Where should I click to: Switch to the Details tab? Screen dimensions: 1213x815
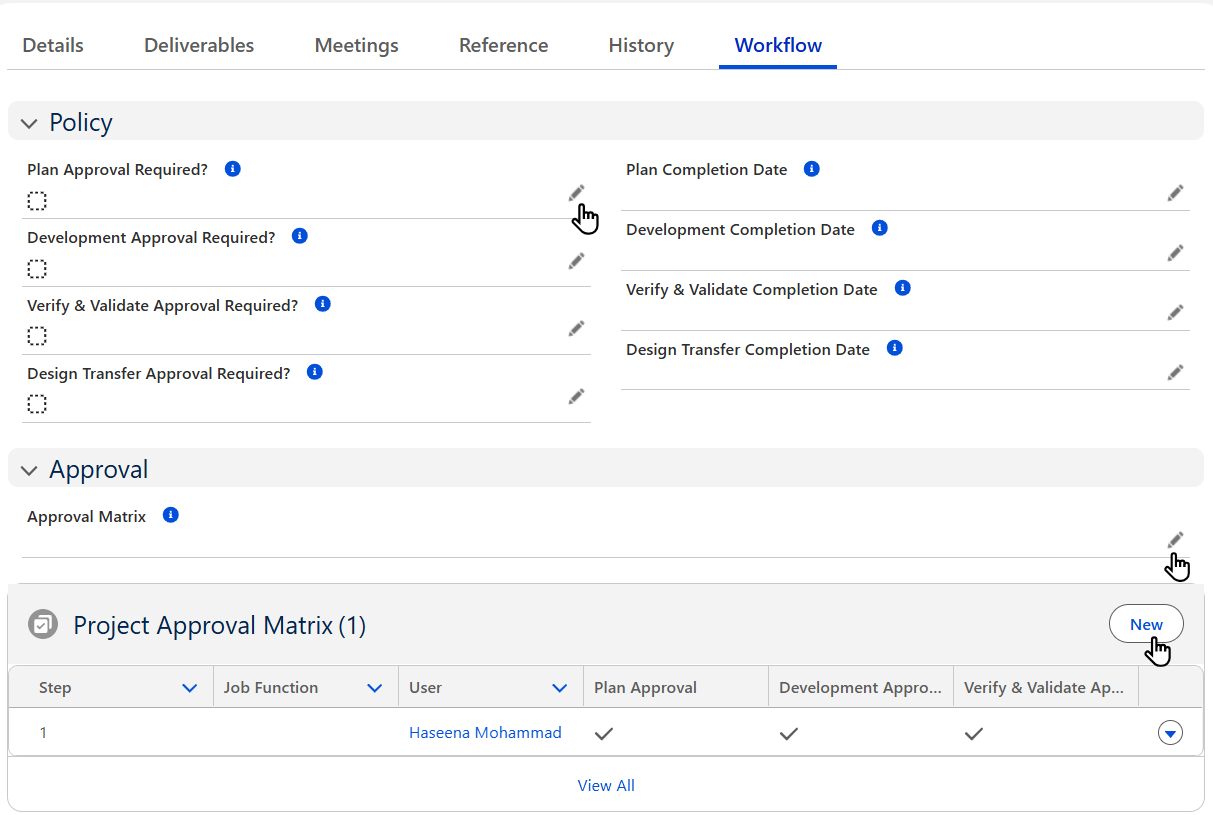tap(52, 45)
